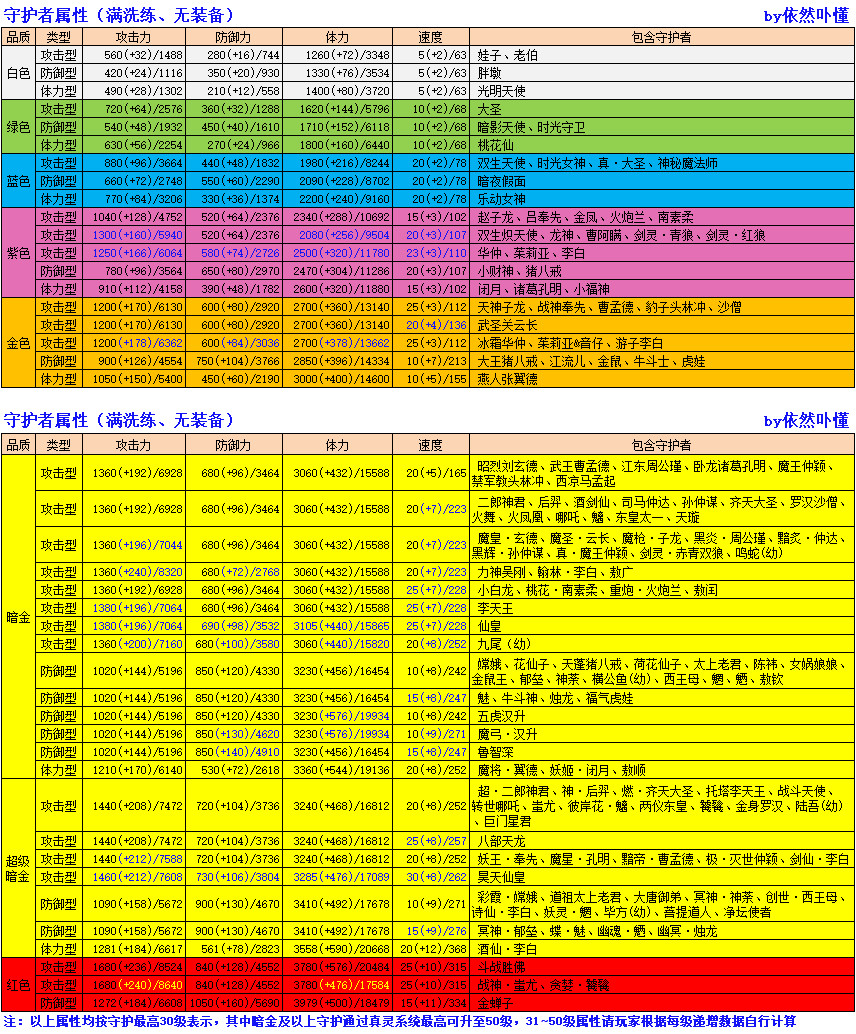
Task: Select the speed value 23(+3)/110
Action: [437, 253]
